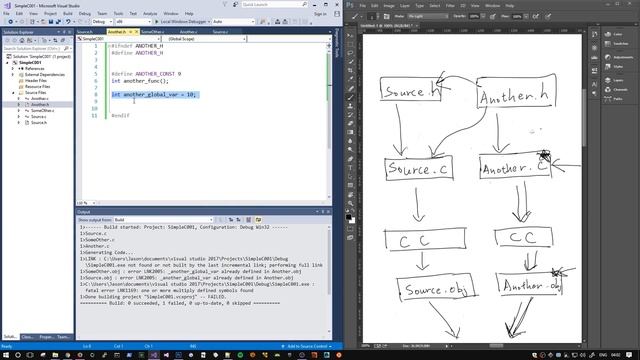Toggle pressure for size in Photoshop options
The width and height of the screenshot is (640, 360).
[548, 16]
